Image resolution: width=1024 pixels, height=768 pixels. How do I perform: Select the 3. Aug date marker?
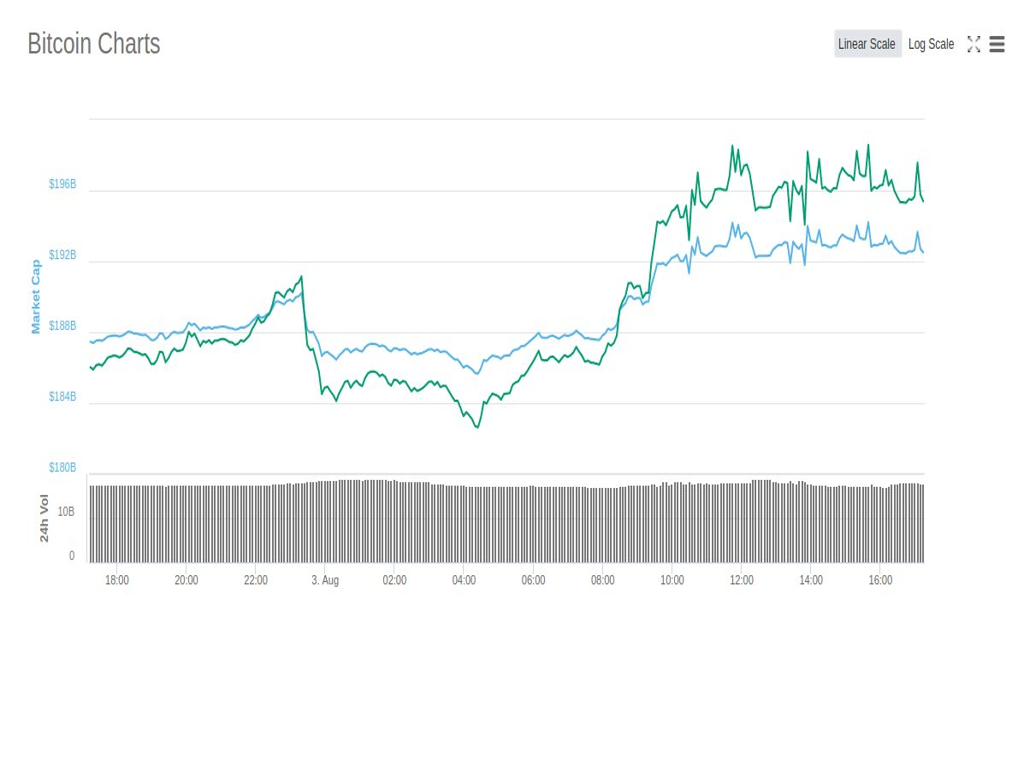pos(325,580)
